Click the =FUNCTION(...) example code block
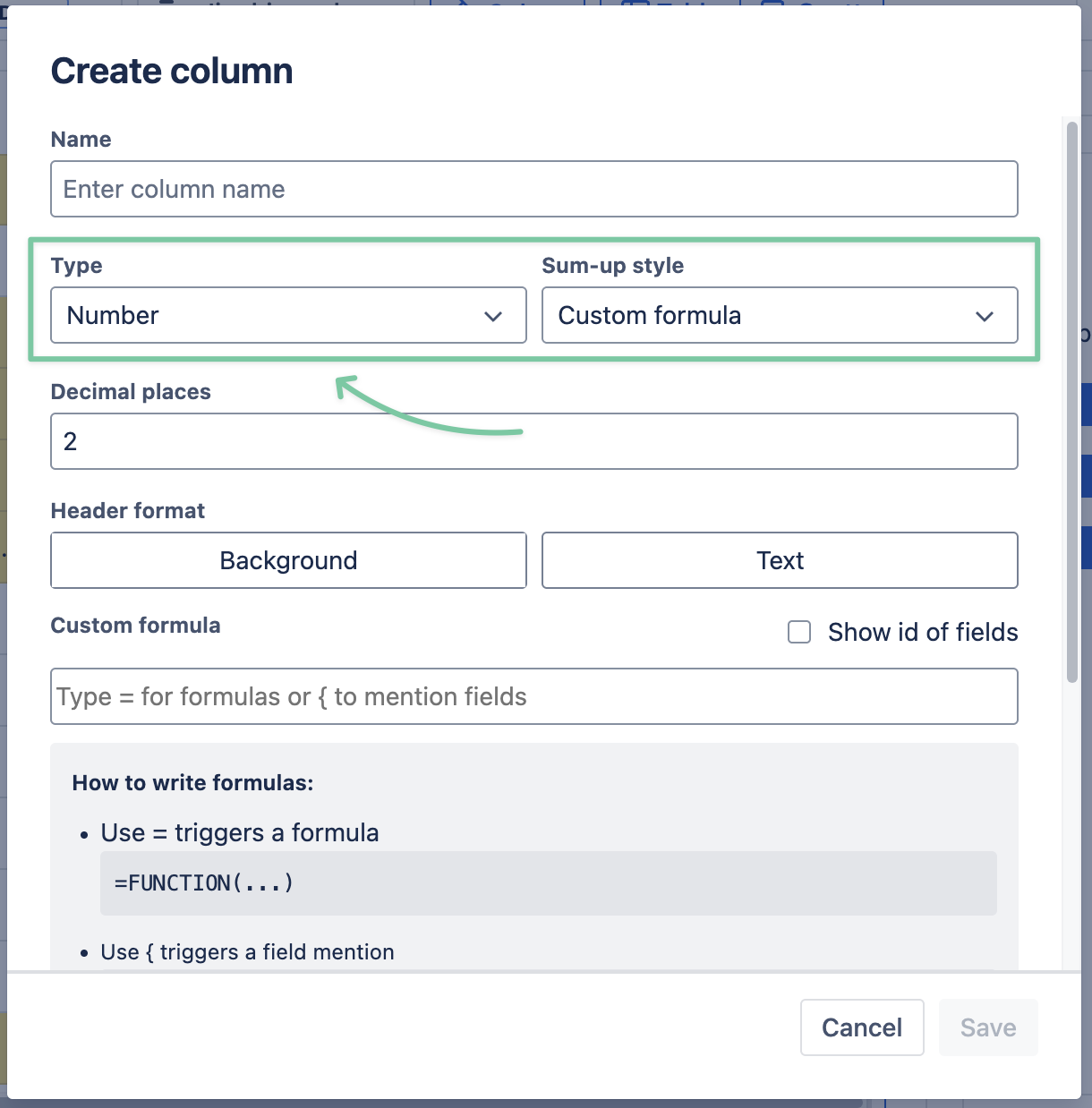The height and width of the screenshot is (1108, 1092). 548,883
